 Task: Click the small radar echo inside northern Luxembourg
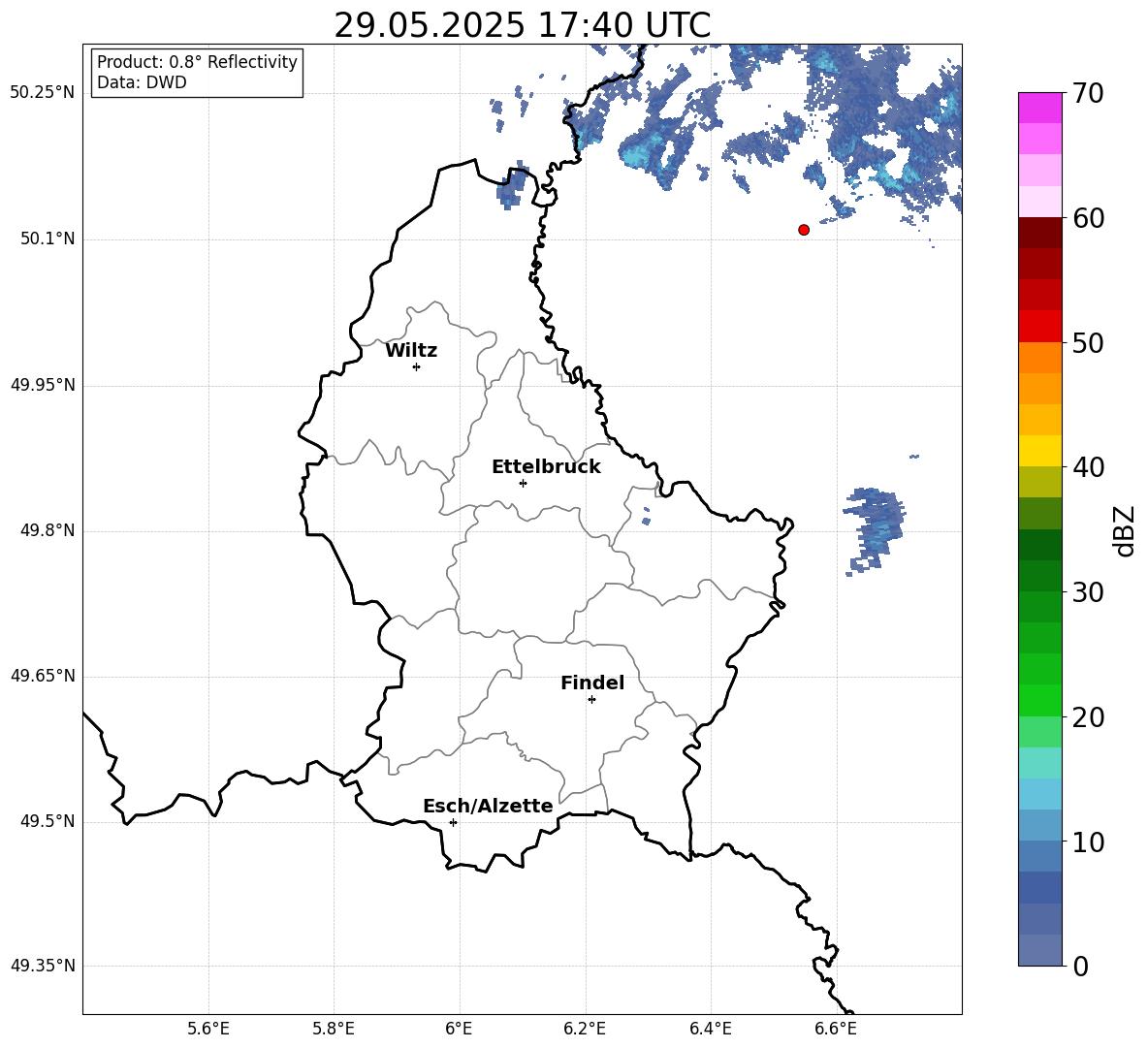(x=513, y=184)
